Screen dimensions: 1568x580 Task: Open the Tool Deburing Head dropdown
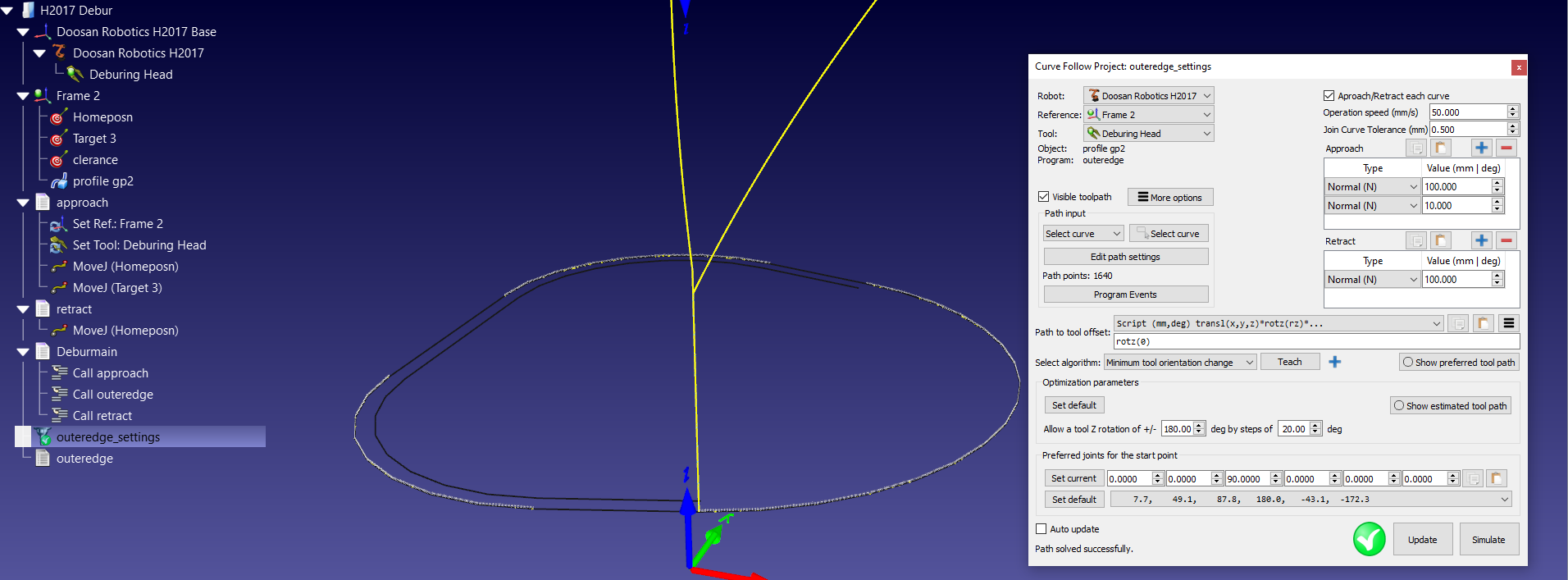[x=1148, y=134]
